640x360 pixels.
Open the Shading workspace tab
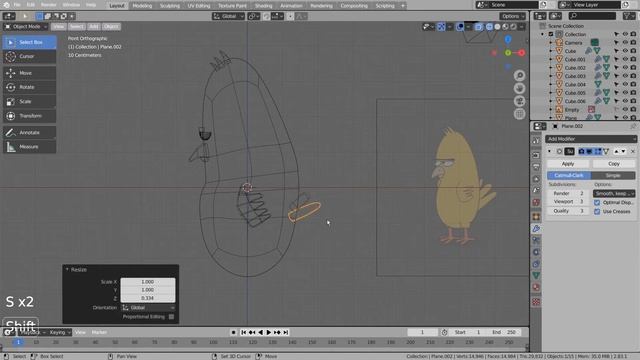point(263,6)
